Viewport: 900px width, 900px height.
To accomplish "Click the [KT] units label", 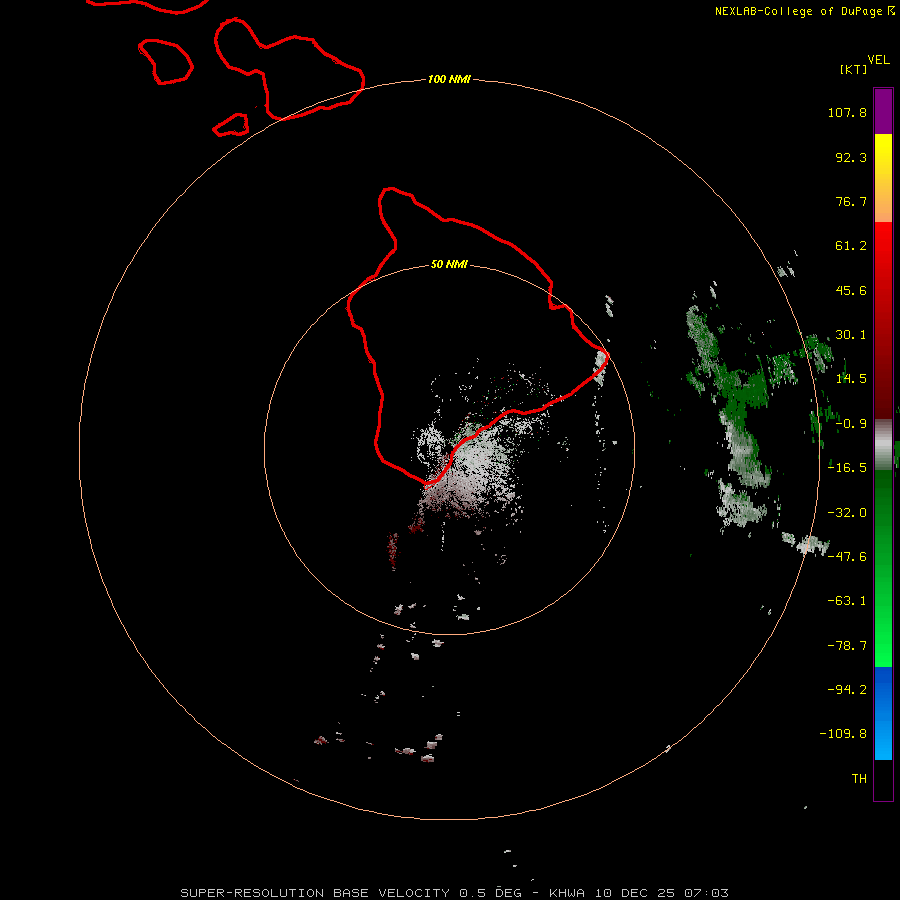I will (853, 69).
